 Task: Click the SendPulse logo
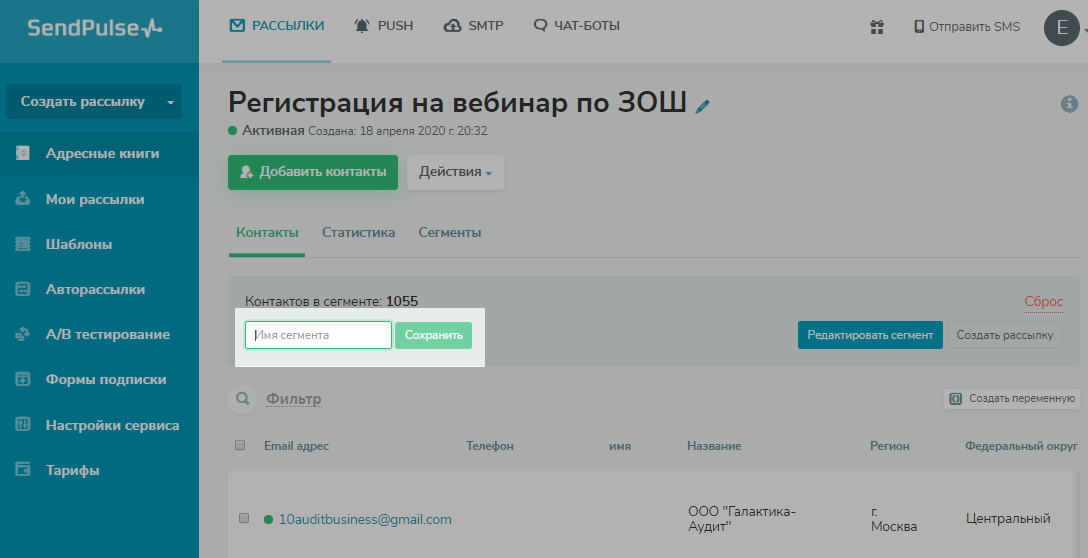[x=95, y=28]
